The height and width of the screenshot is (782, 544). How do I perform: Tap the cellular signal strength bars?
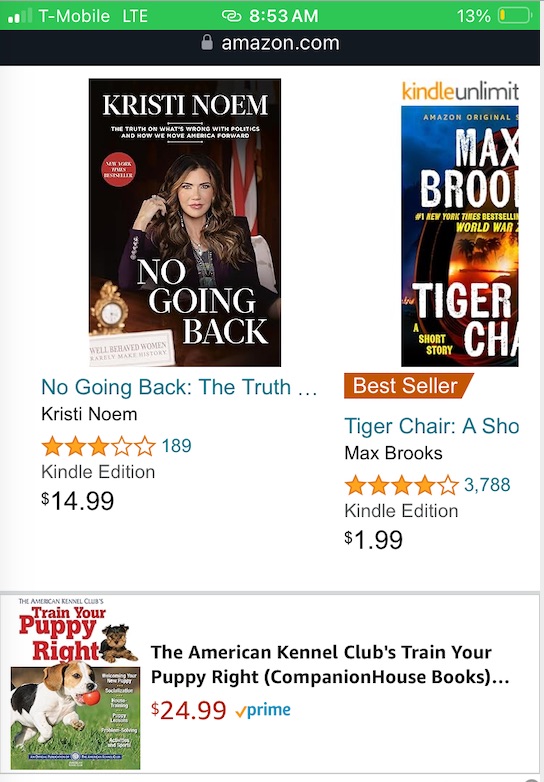(x=20, y=15)
